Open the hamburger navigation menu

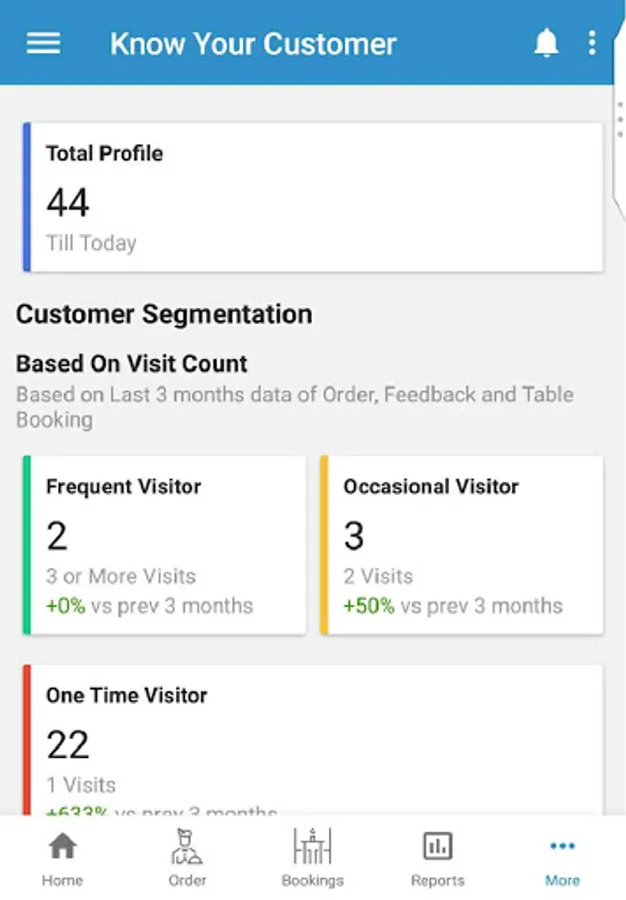[x=43, y=43]
